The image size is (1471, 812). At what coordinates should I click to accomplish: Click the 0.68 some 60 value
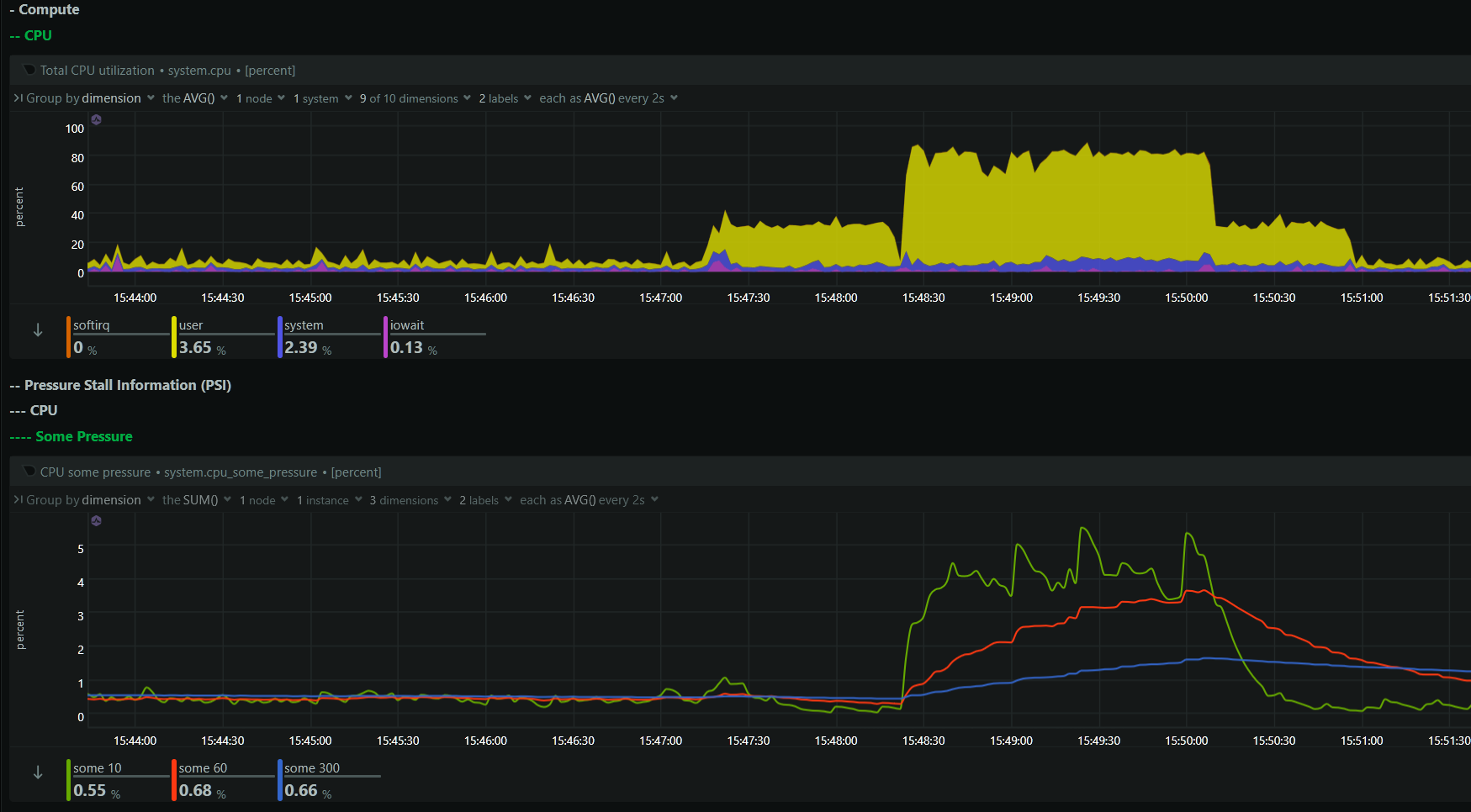point(195,790)
